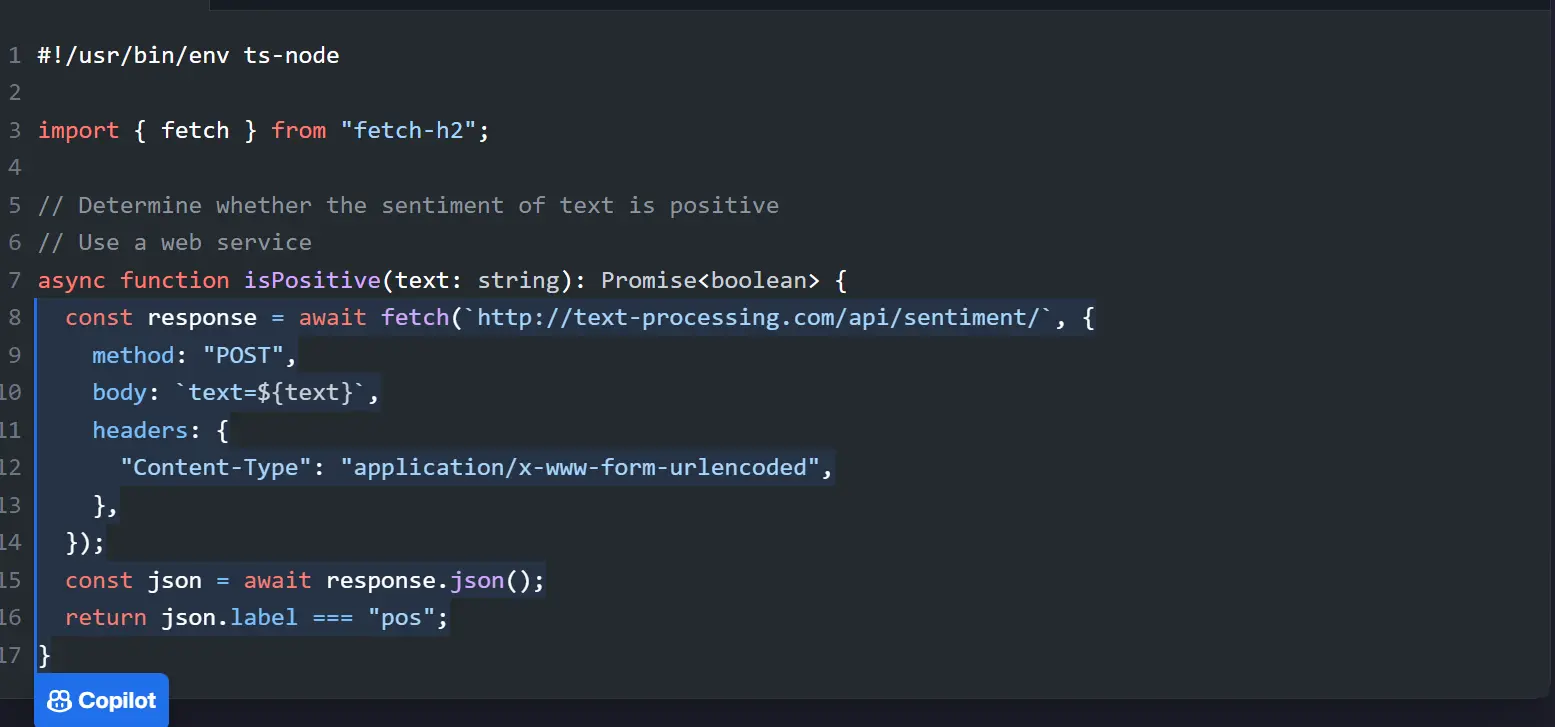Click the response.json() call

[x=435, y=580]
